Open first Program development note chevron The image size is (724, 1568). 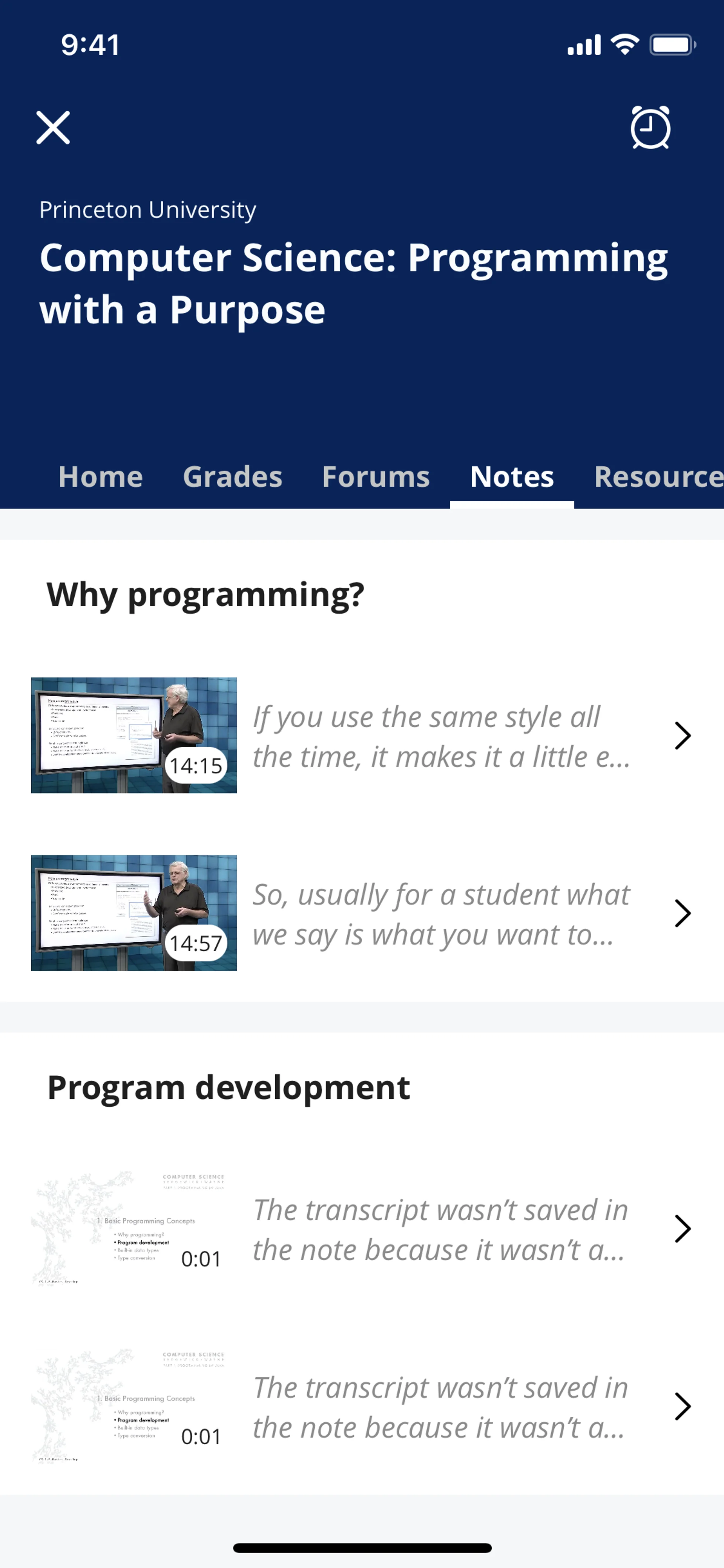[x=683, y=1229]
